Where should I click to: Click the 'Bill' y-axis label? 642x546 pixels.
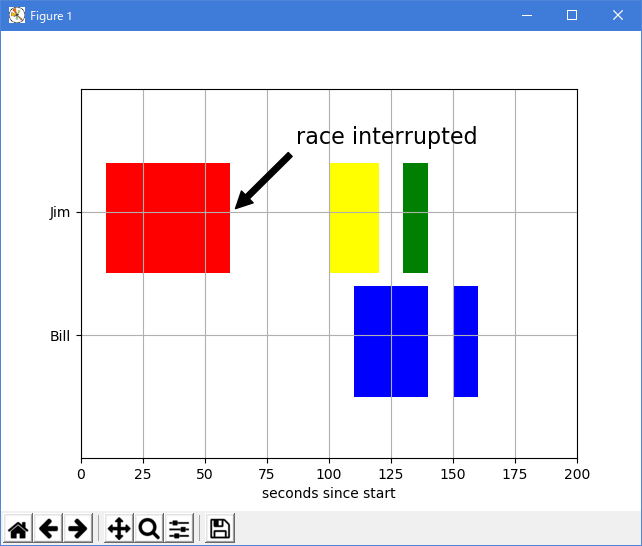tap(60, 336)
